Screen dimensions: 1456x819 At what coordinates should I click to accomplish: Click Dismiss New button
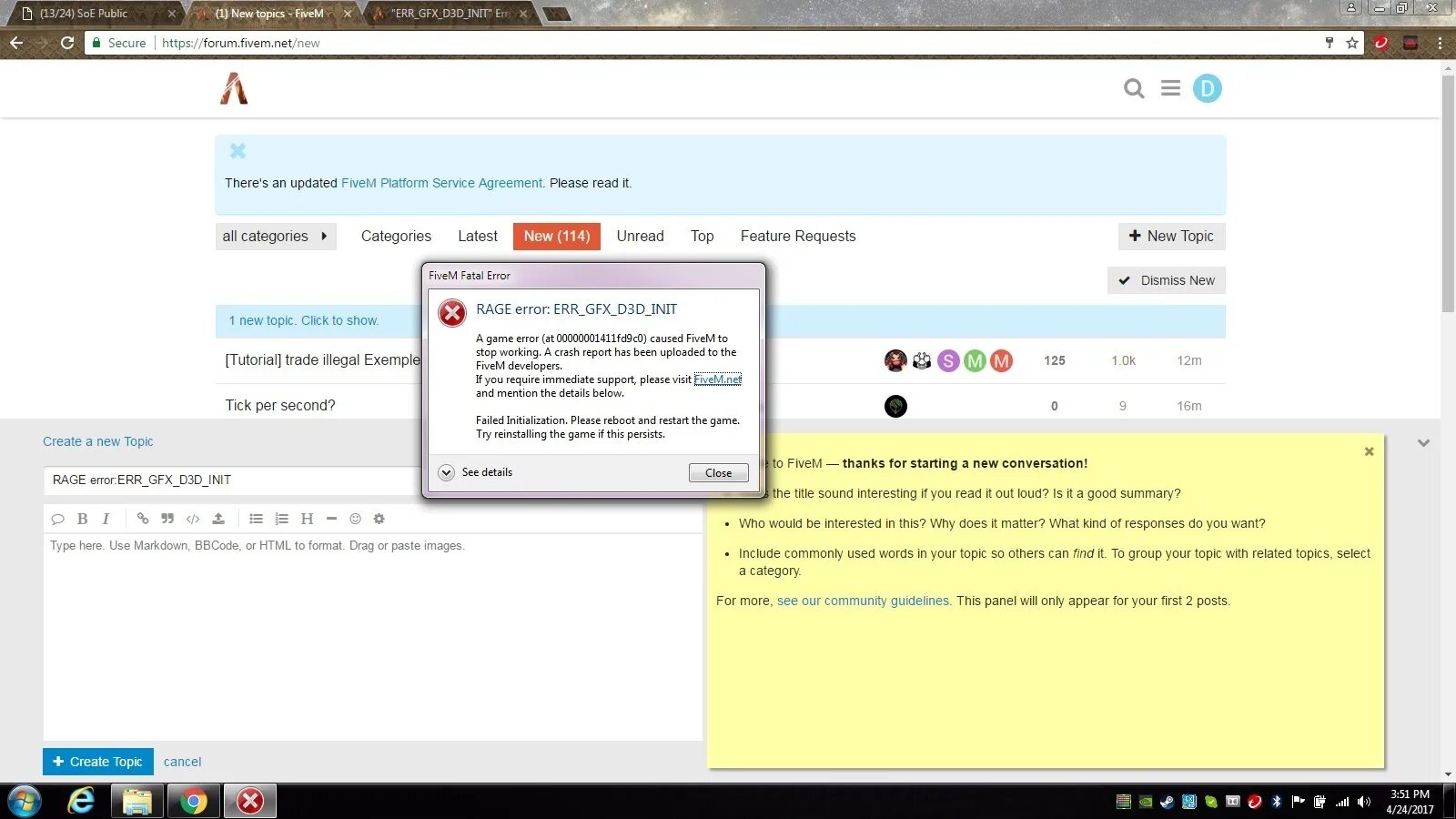(x=1167, y=280)
